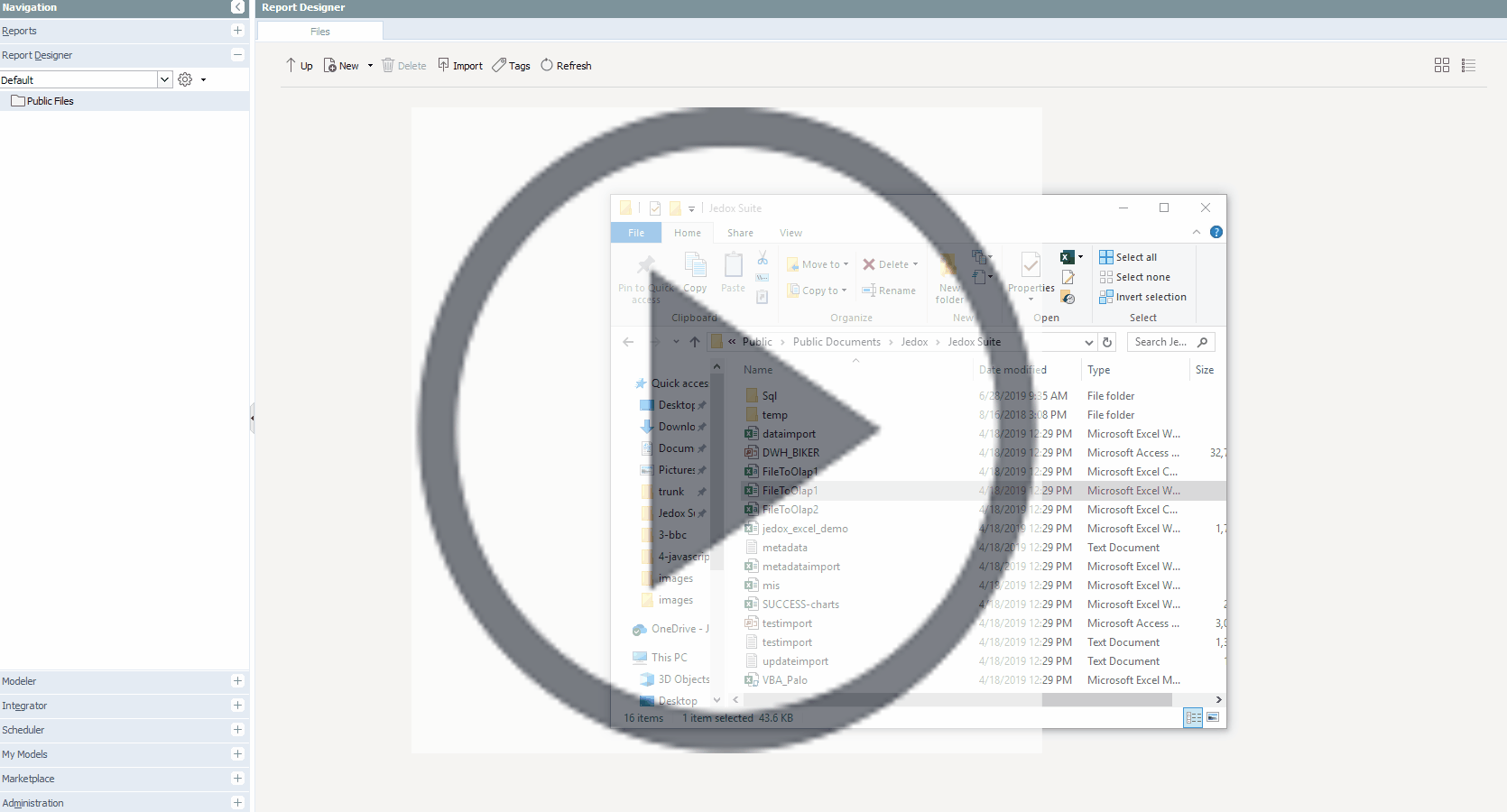Expand the New toolbar dropdown arrow

pyautogui.click(x=368, y=65)
